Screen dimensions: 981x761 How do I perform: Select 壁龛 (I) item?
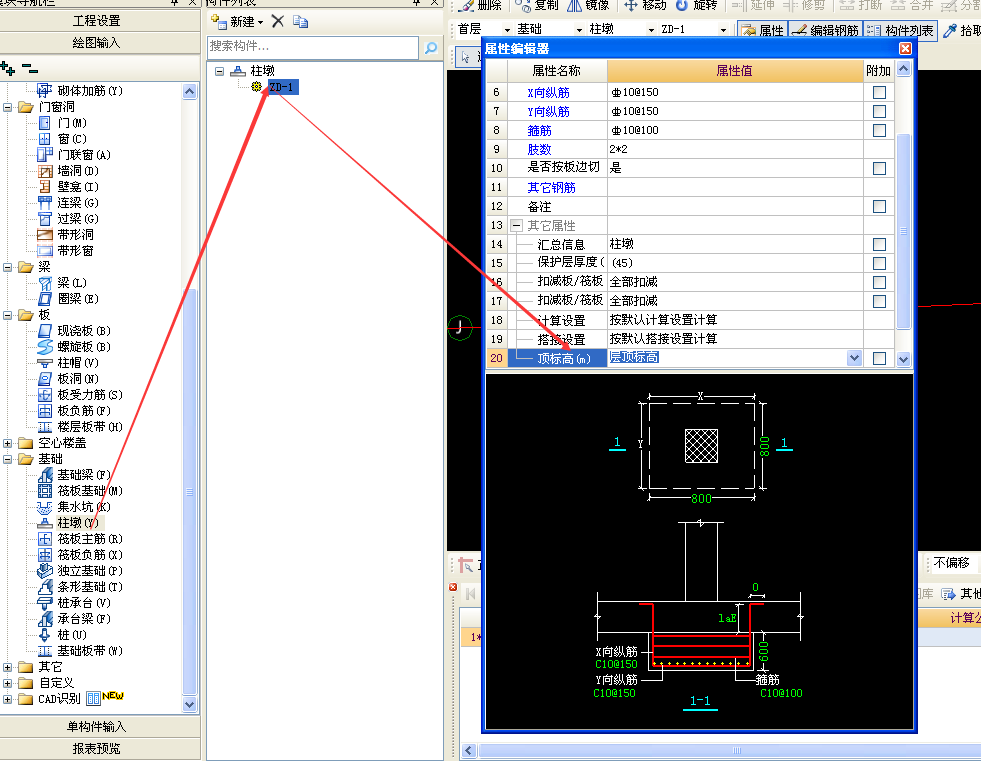(68, 186)
